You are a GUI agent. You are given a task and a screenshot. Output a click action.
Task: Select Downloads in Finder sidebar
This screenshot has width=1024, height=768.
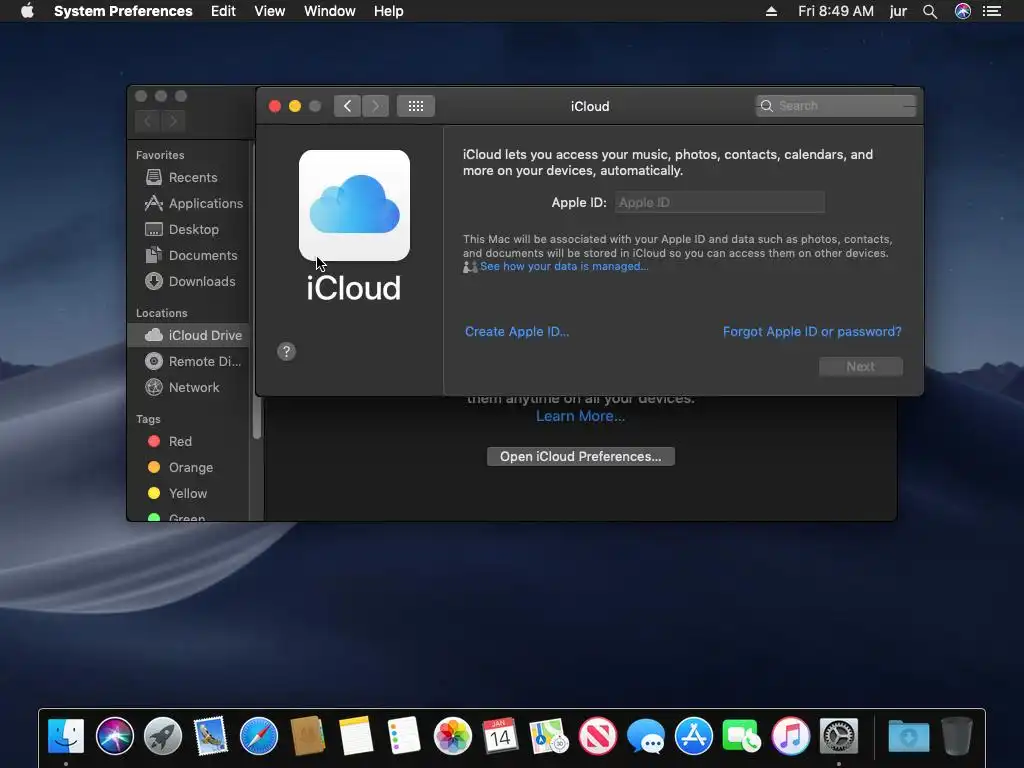189,281
